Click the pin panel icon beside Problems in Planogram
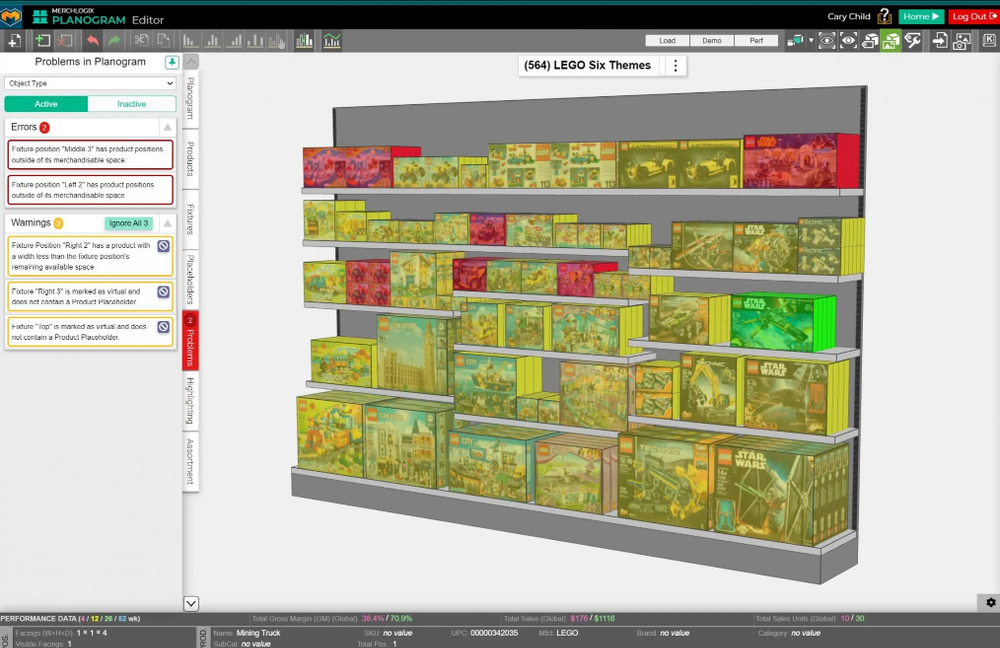Image resolution: width=1000 pixels, height=648 pixels. click(172, 62)
